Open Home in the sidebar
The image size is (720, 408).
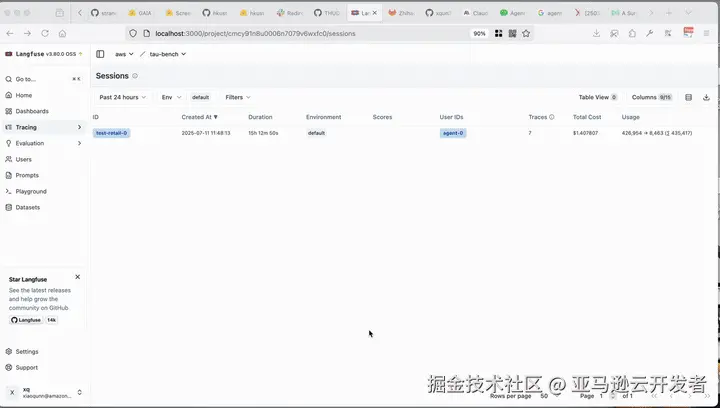[x=24, y=95]
